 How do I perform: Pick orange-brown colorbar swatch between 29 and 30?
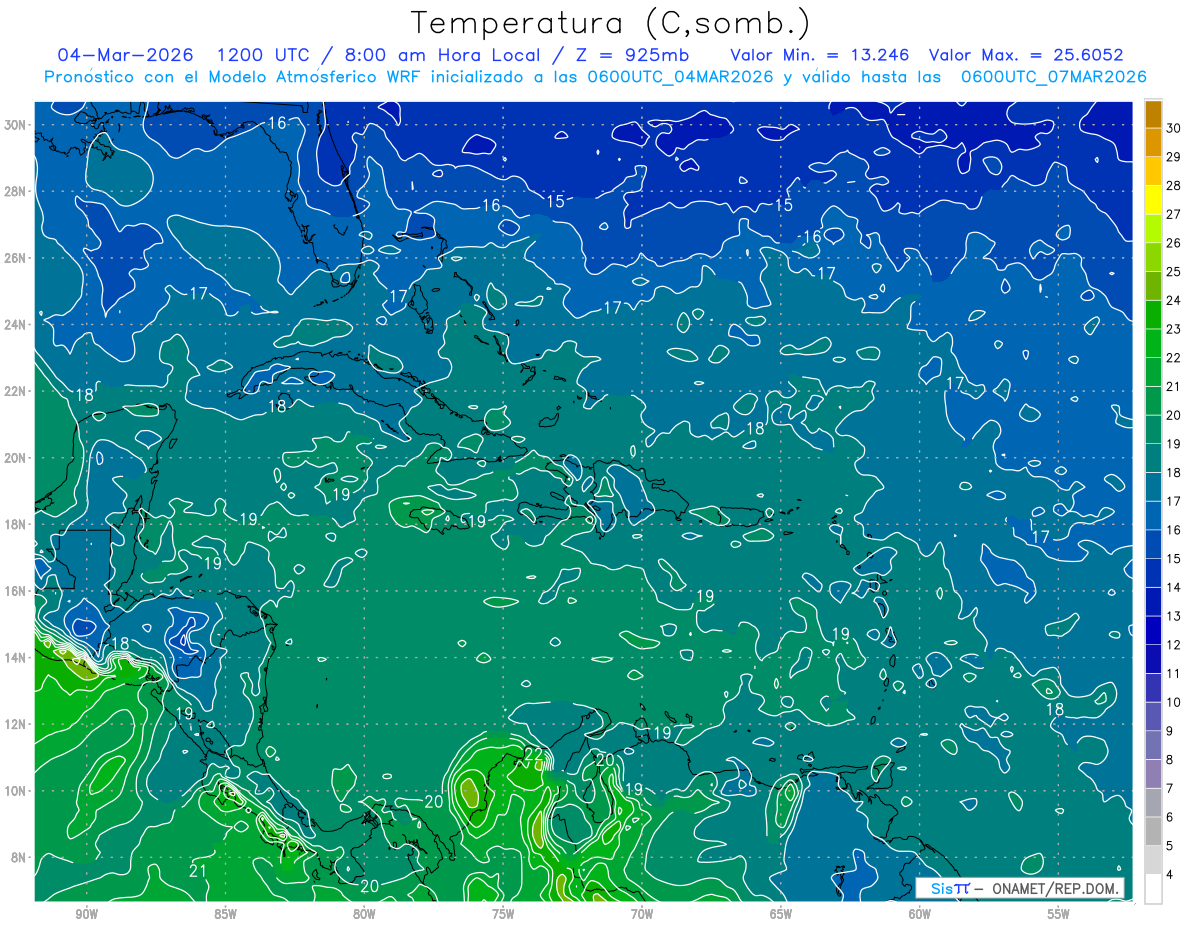[1153, 143]
